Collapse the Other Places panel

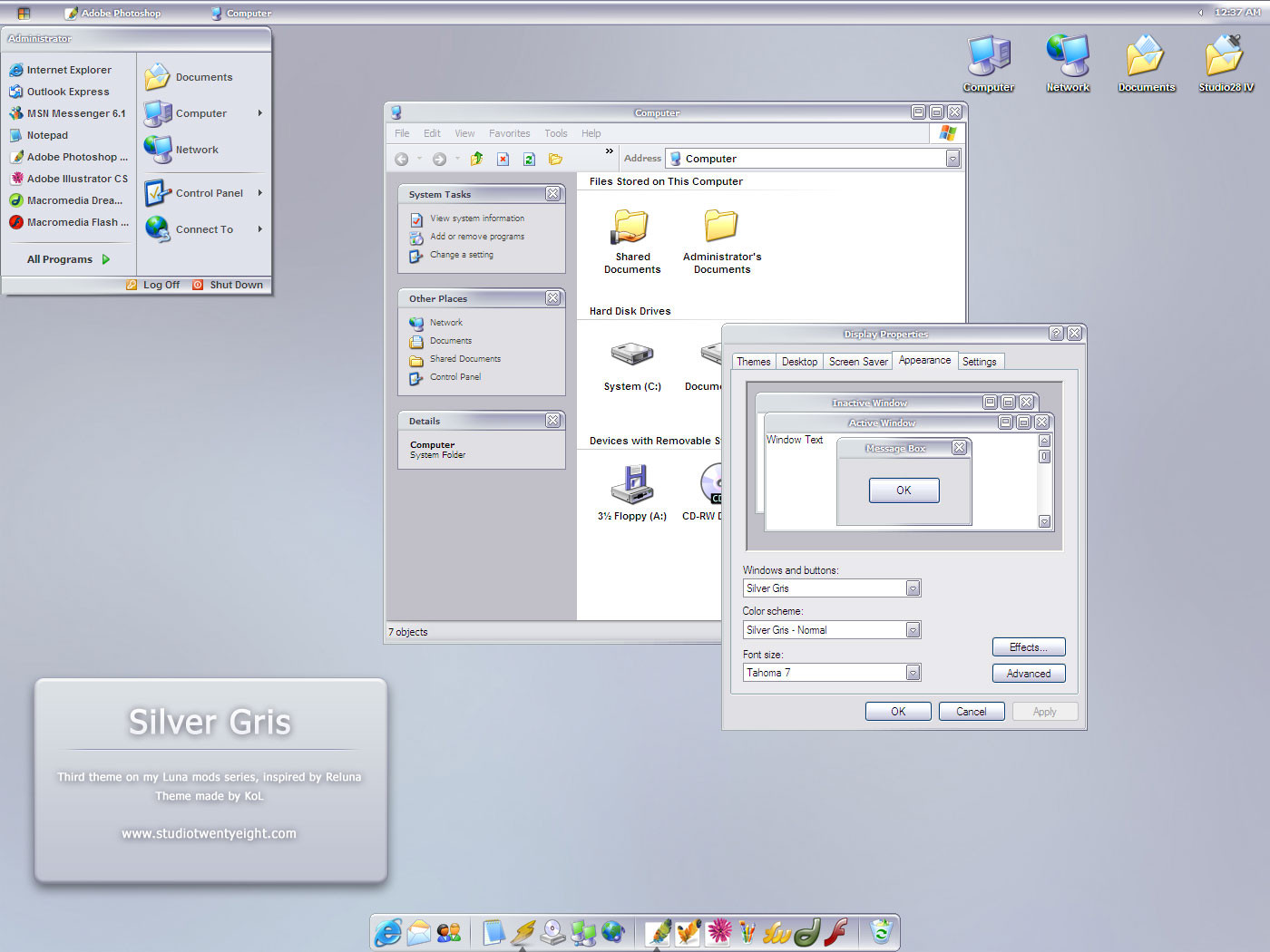(x=552, y=298)
